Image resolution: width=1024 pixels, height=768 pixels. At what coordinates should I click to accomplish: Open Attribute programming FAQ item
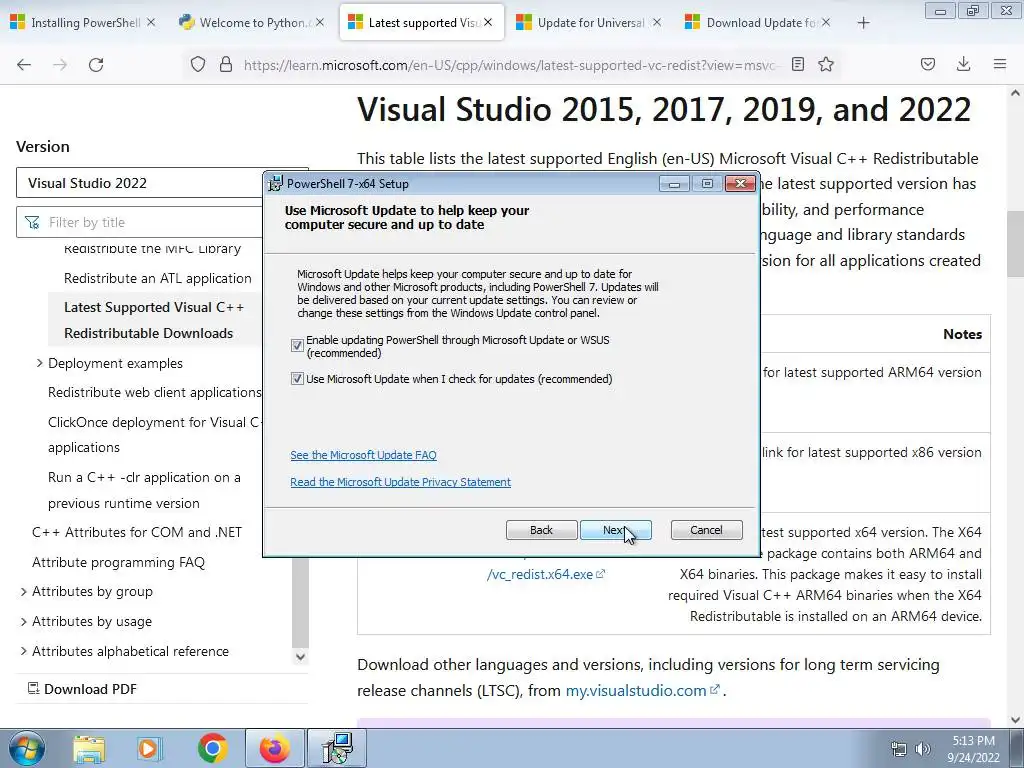pos(118,562)
